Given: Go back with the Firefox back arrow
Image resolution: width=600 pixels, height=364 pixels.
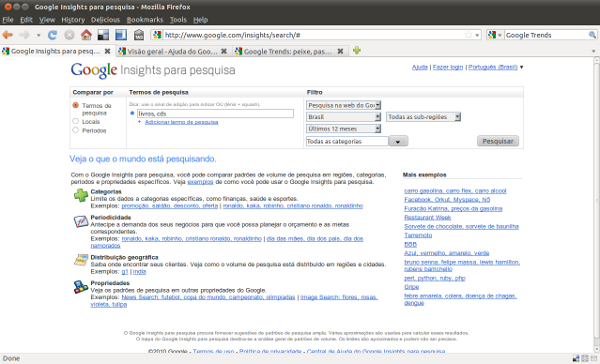Looking at the screenshot, I should pyautogui.click(x=8, y=35).
